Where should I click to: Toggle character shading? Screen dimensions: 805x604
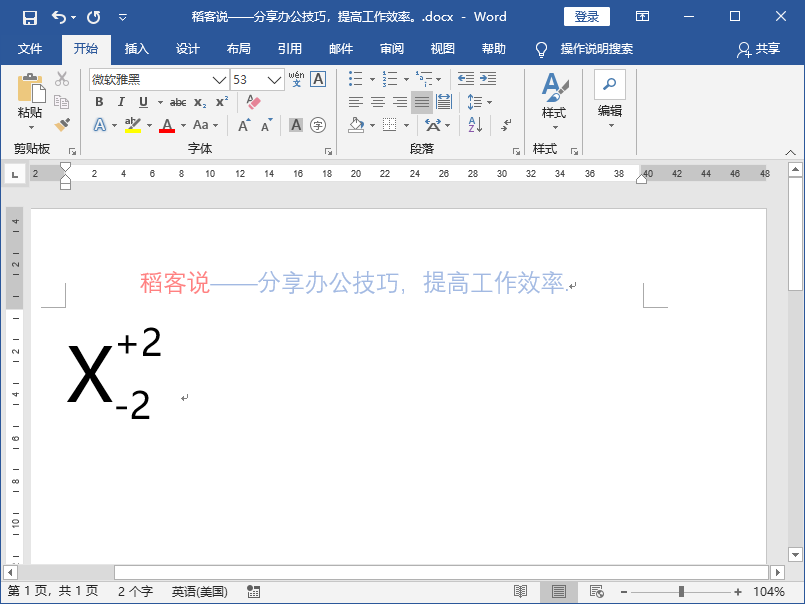[x=296, y=125]
